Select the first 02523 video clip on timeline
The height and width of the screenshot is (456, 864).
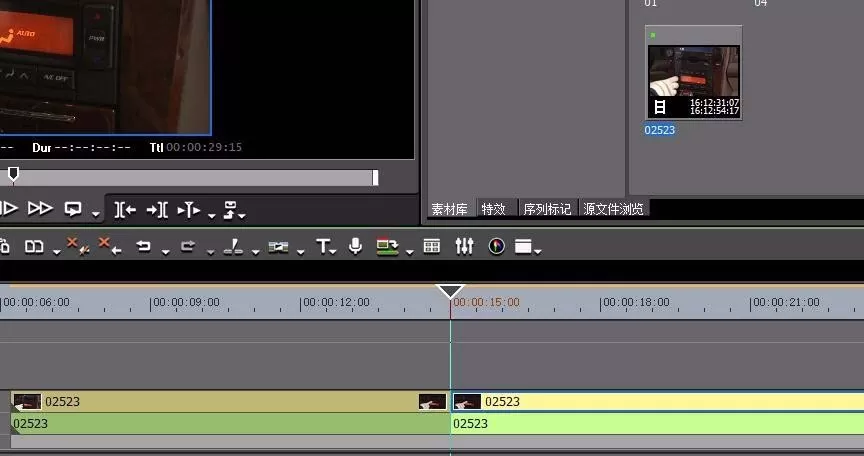tap(230, 401)
